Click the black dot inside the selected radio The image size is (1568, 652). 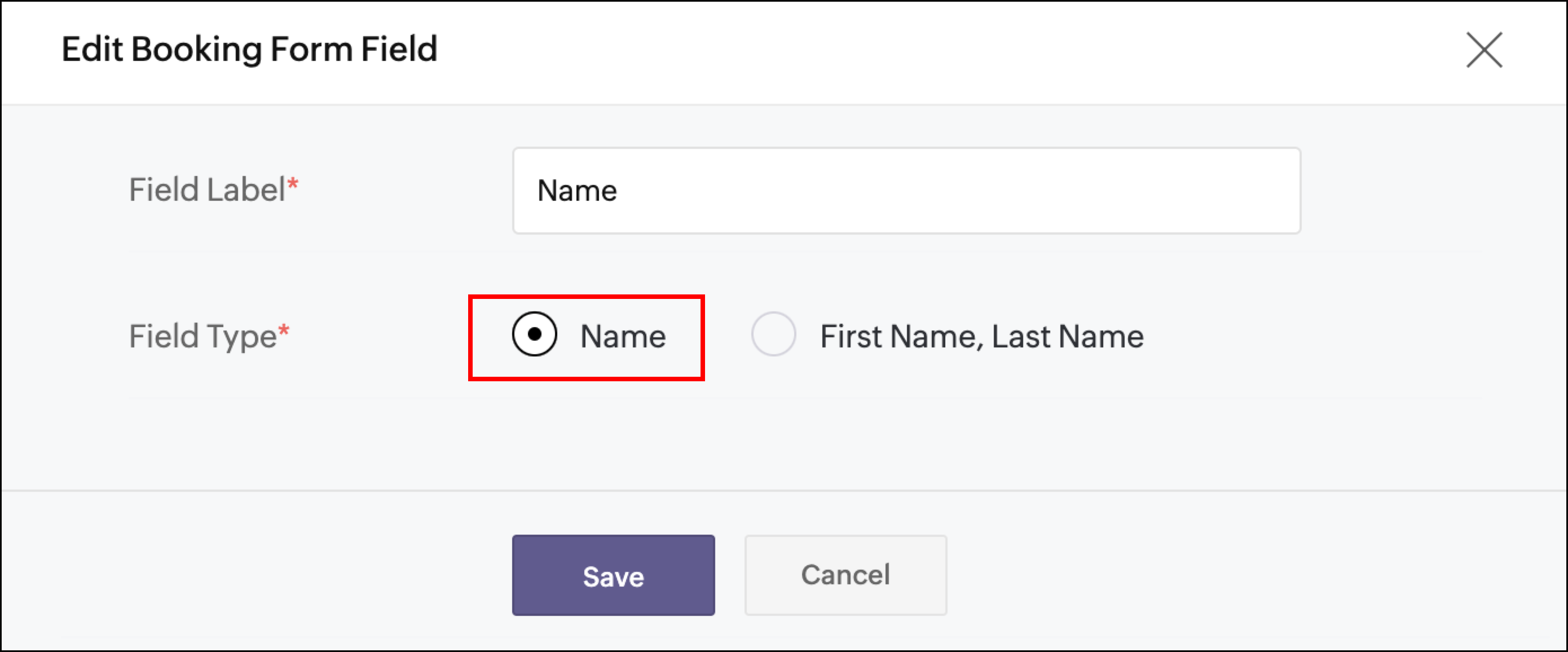click(535, 334)
